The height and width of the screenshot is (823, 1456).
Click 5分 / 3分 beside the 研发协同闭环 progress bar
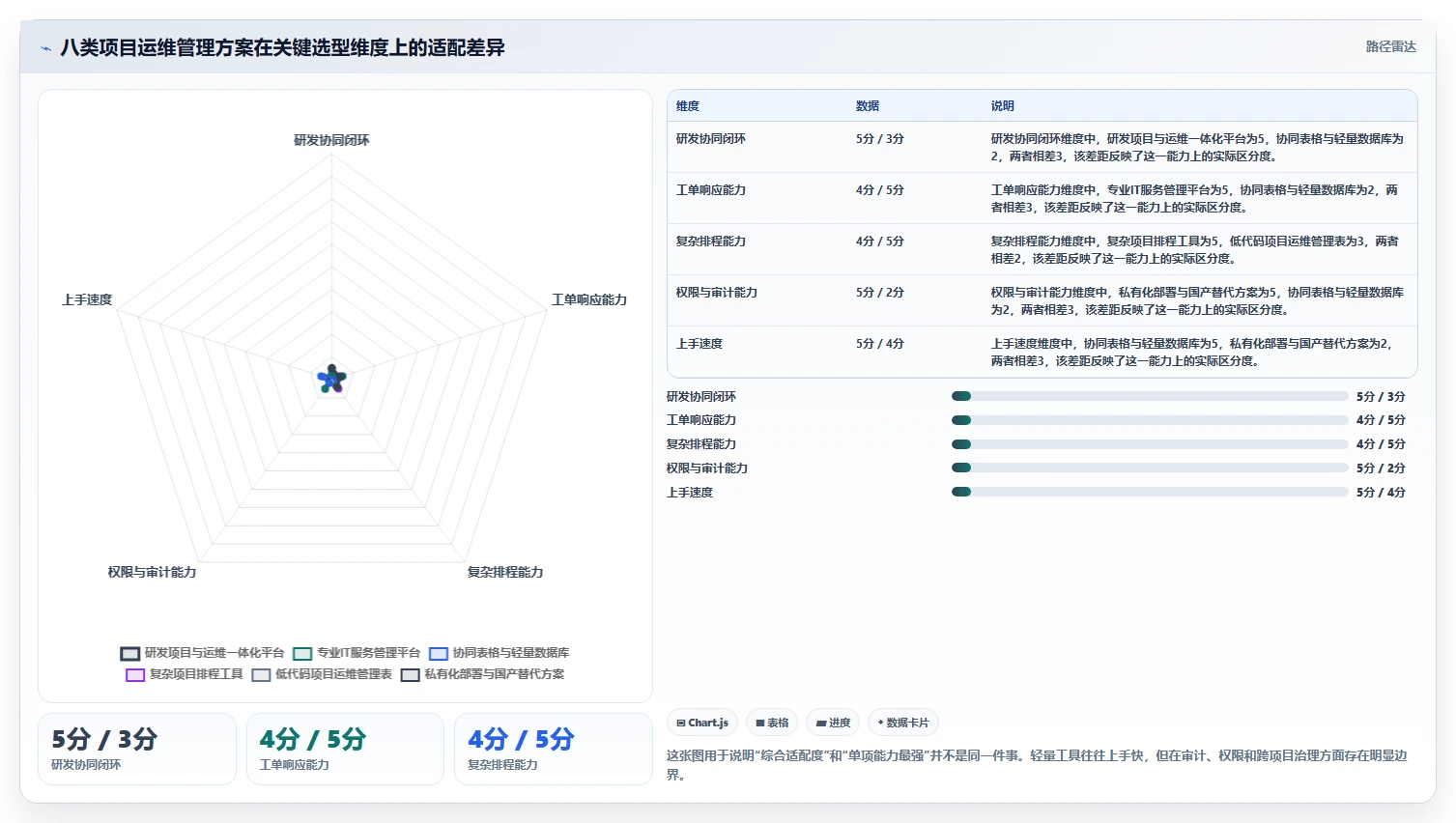pyautogui.click(x=1381, y=397)
